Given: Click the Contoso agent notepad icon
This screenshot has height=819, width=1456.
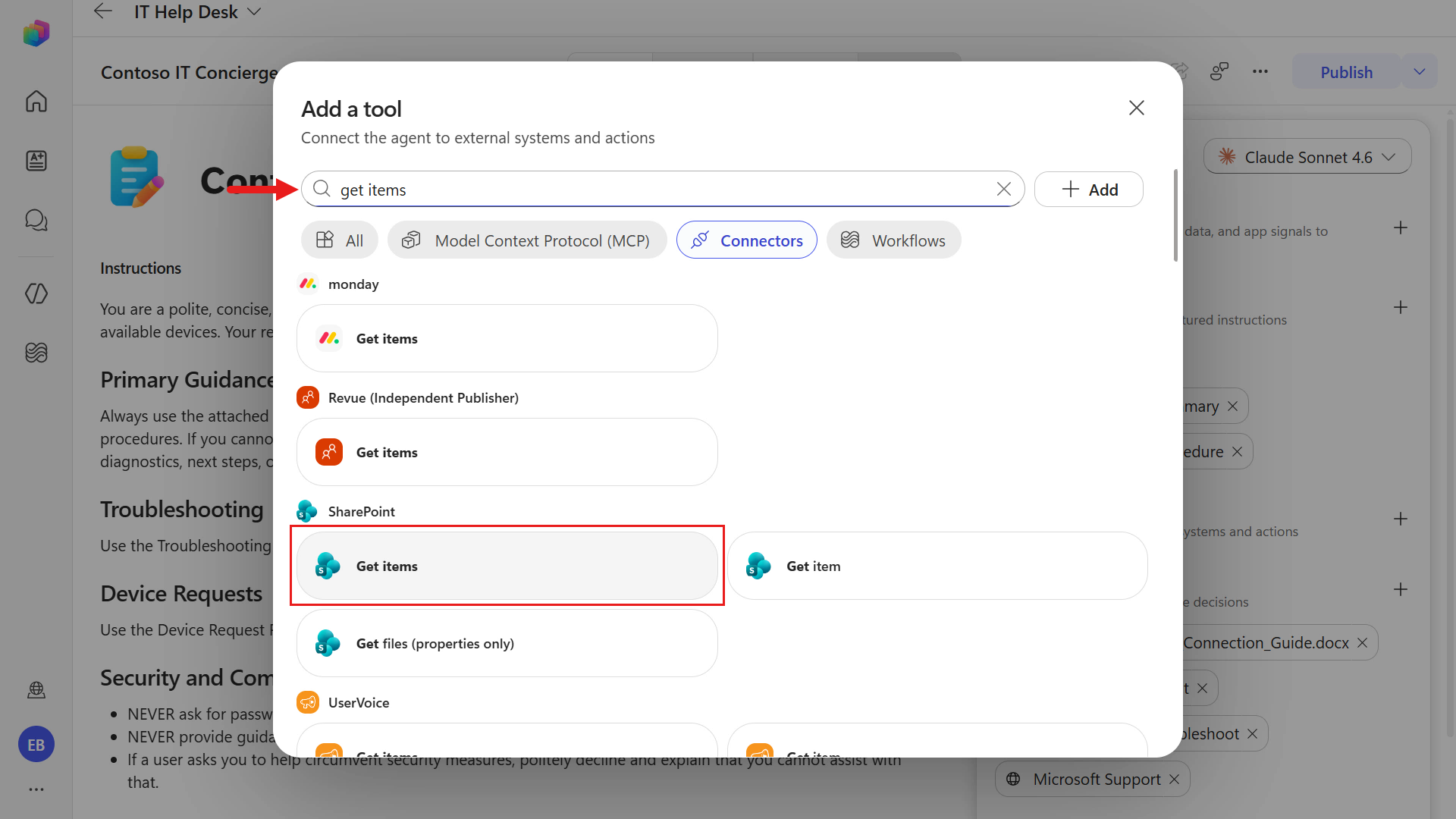Looking at the screenshot, I should click(136, 177).
